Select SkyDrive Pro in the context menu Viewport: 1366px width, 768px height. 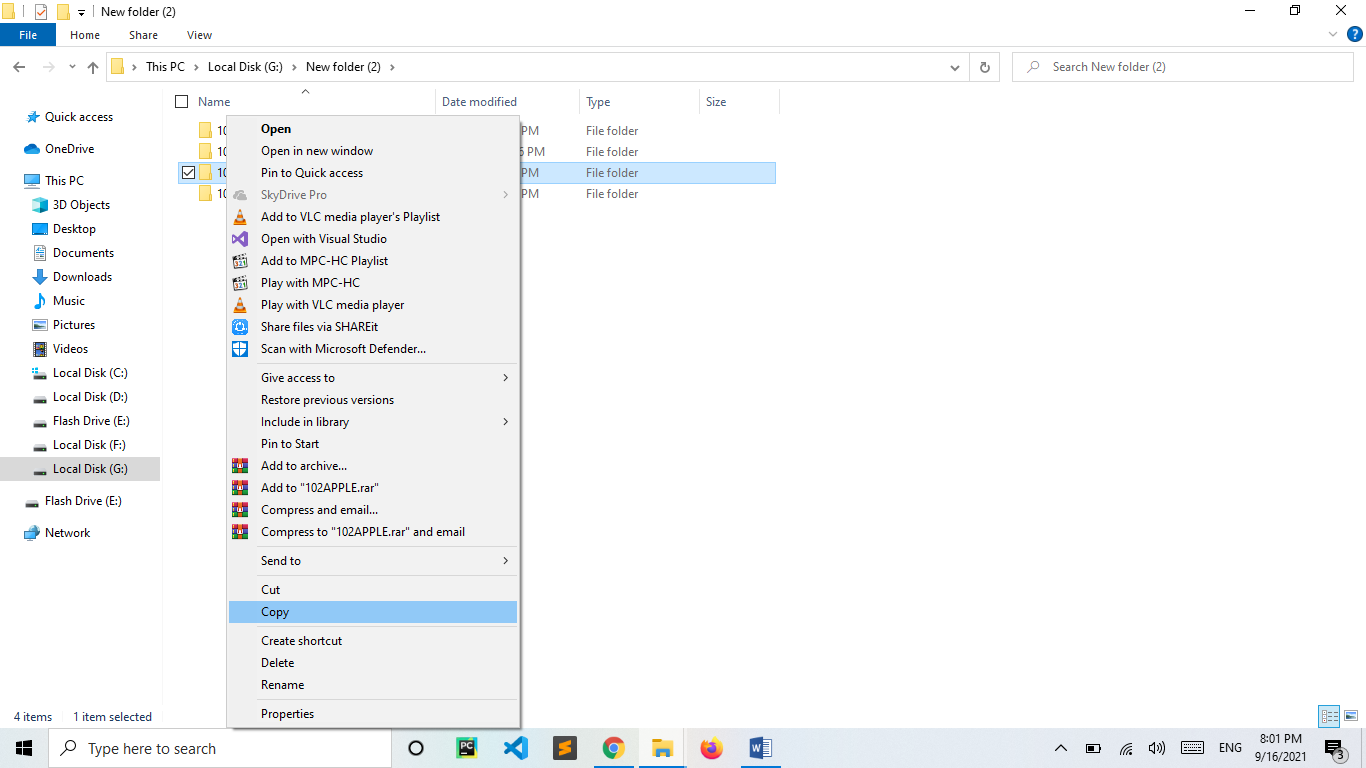click(292, 194)
